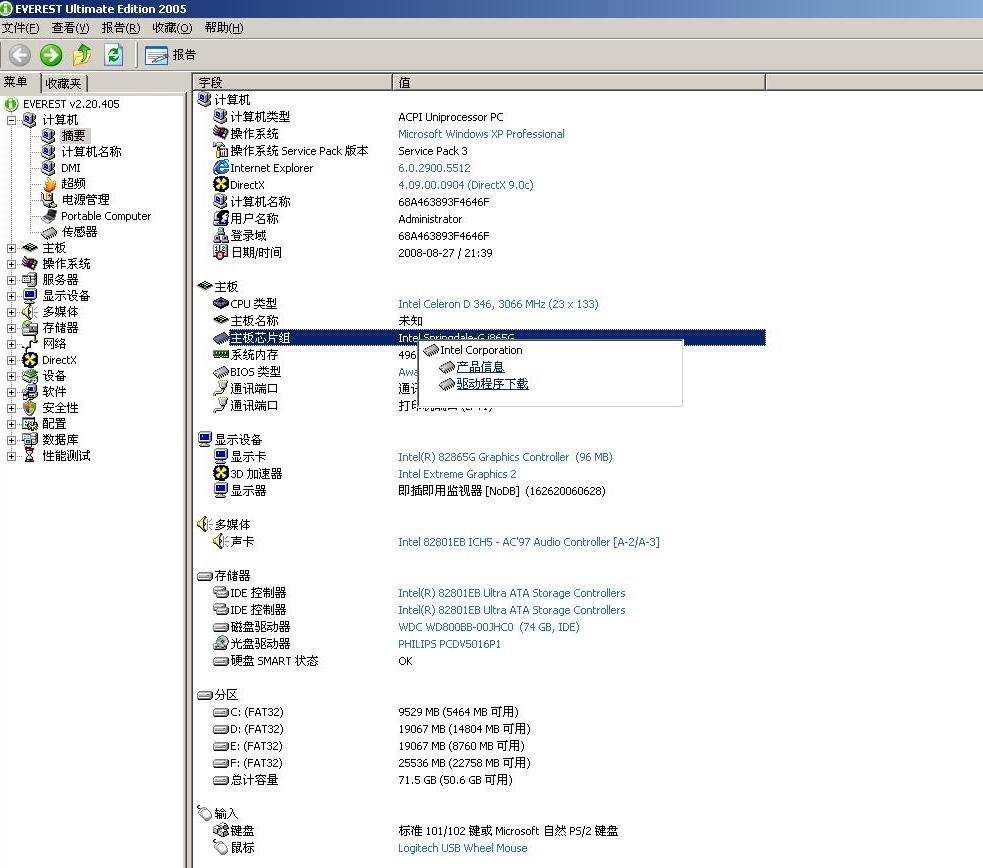The height and width of the screenshot is (868, 983).
Task: Expand the 网络 tree node
Action: [x=11, y=344]
